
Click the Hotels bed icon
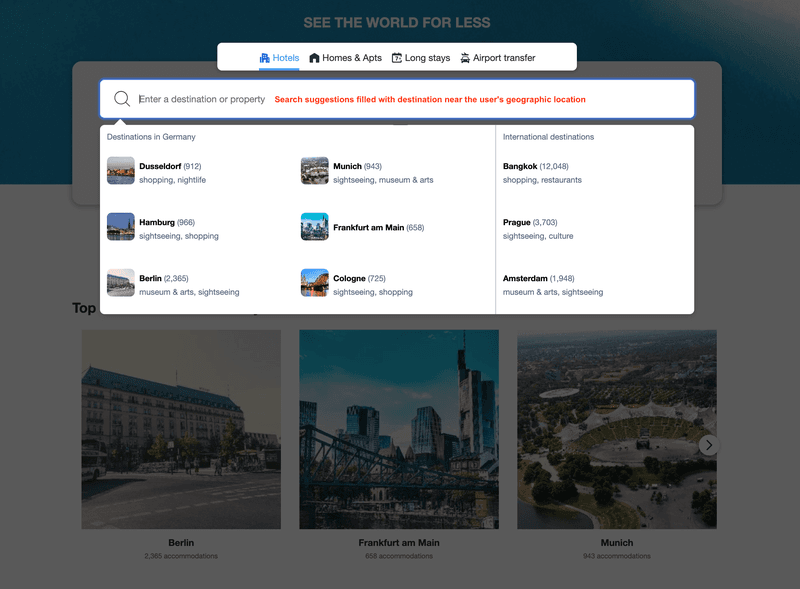(x=265, y=58)
